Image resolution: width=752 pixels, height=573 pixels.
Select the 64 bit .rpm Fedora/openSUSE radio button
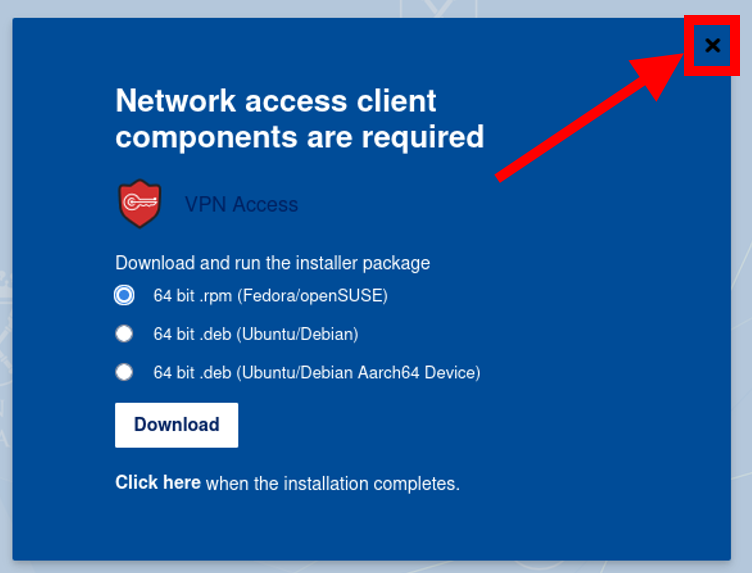(124, 295)
